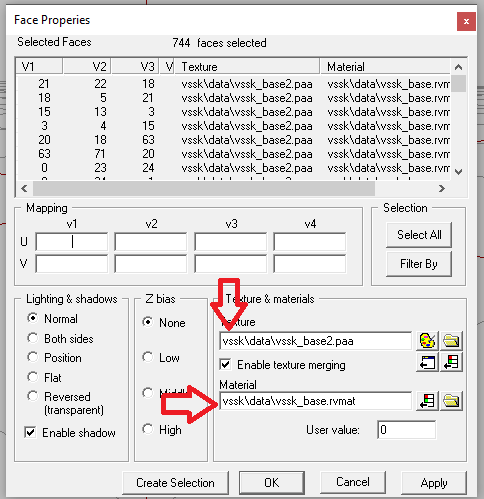Click the Texture path input field

point(316,341)
